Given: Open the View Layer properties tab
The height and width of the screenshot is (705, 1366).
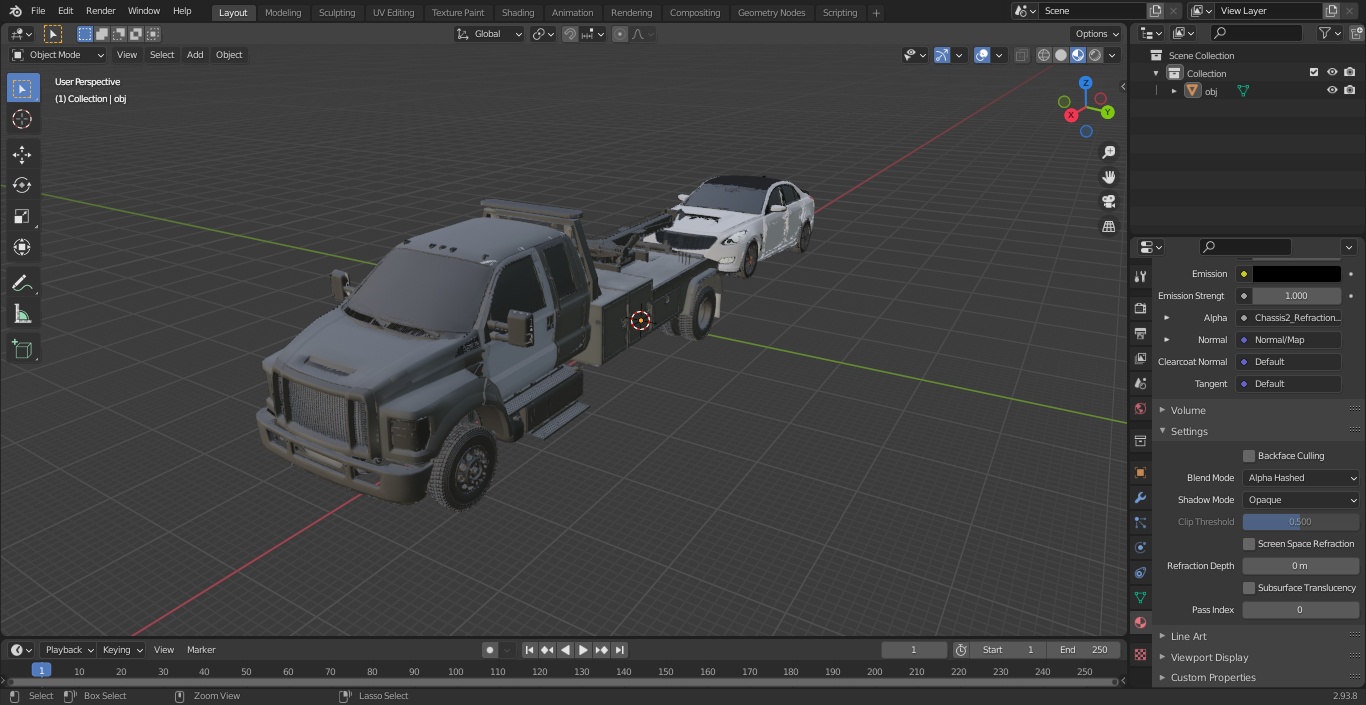Looking at the screenshot, I should (1140, 358).
